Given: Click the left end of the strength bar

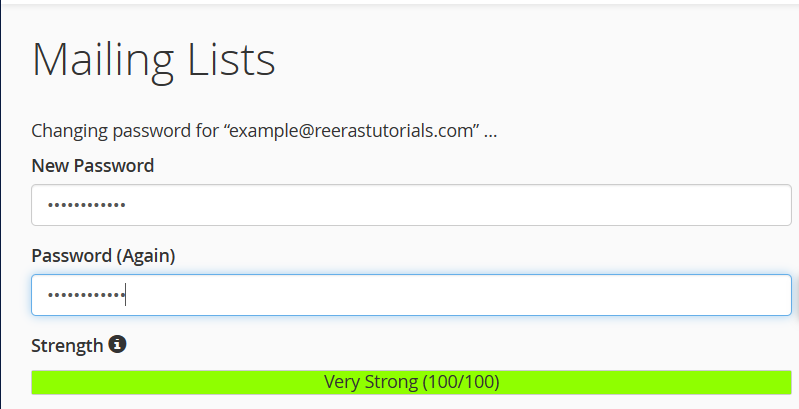Looking at the screenshot, I should click(38, 382).
